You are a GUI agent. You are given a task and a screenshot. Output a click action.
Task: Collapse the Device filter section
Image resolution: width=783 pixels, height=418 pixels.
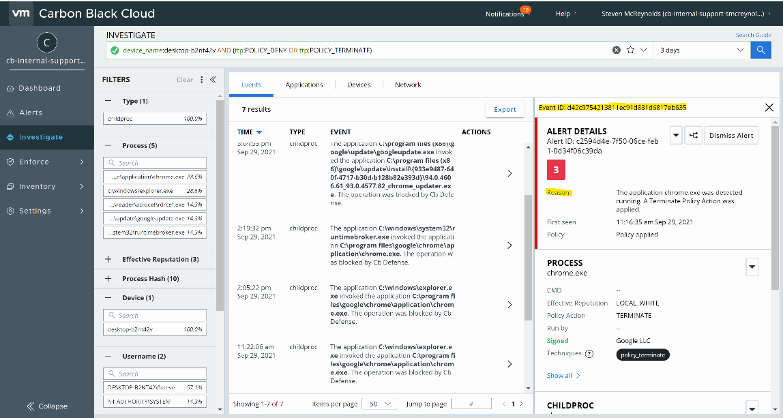click(108, 298)
